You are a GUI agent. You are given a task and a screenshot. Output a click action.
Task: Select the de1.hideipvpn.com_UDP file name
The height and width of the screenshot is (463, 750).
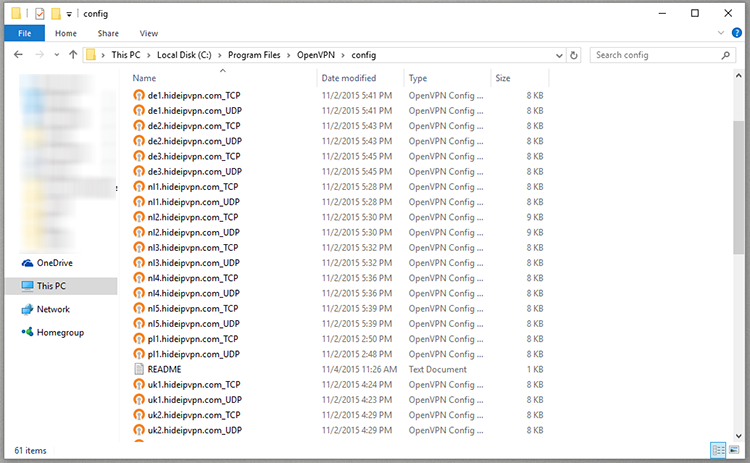[194, 110]
